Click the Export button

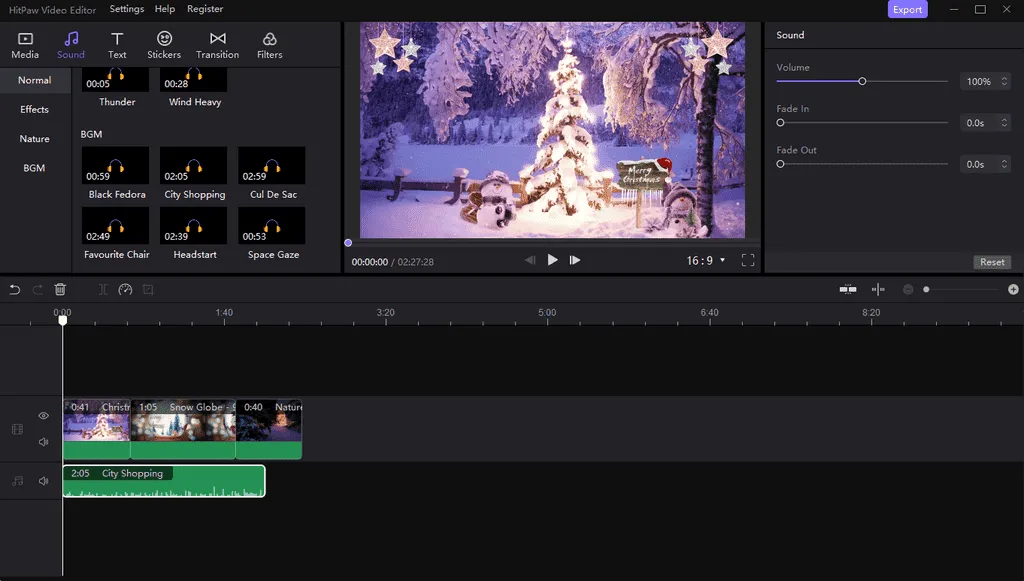(x=907, y=10)
